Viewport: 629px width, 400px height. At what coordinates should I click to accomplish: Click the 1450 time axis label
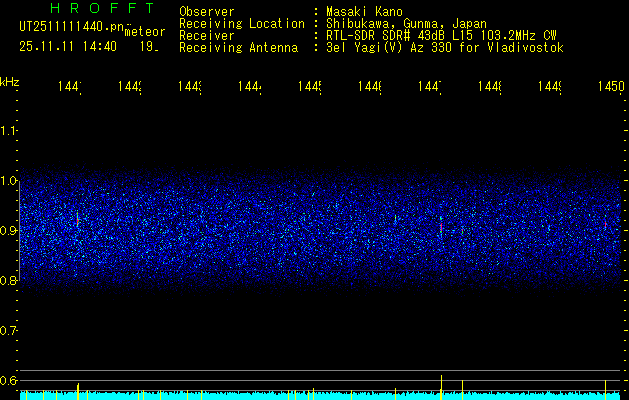611,86
